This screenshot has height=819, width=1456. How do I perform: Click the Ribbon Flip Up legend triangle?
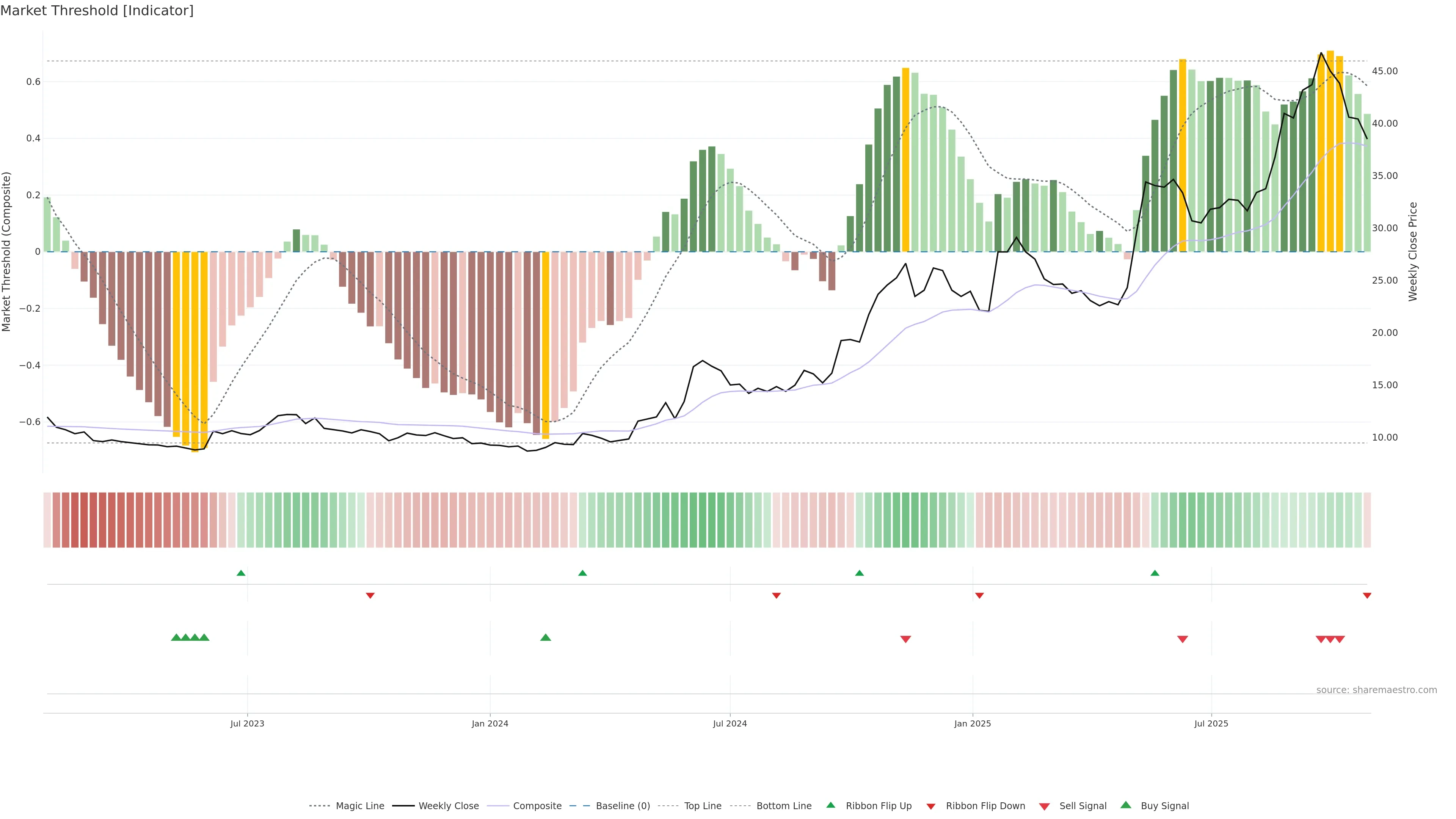point(830,805)
